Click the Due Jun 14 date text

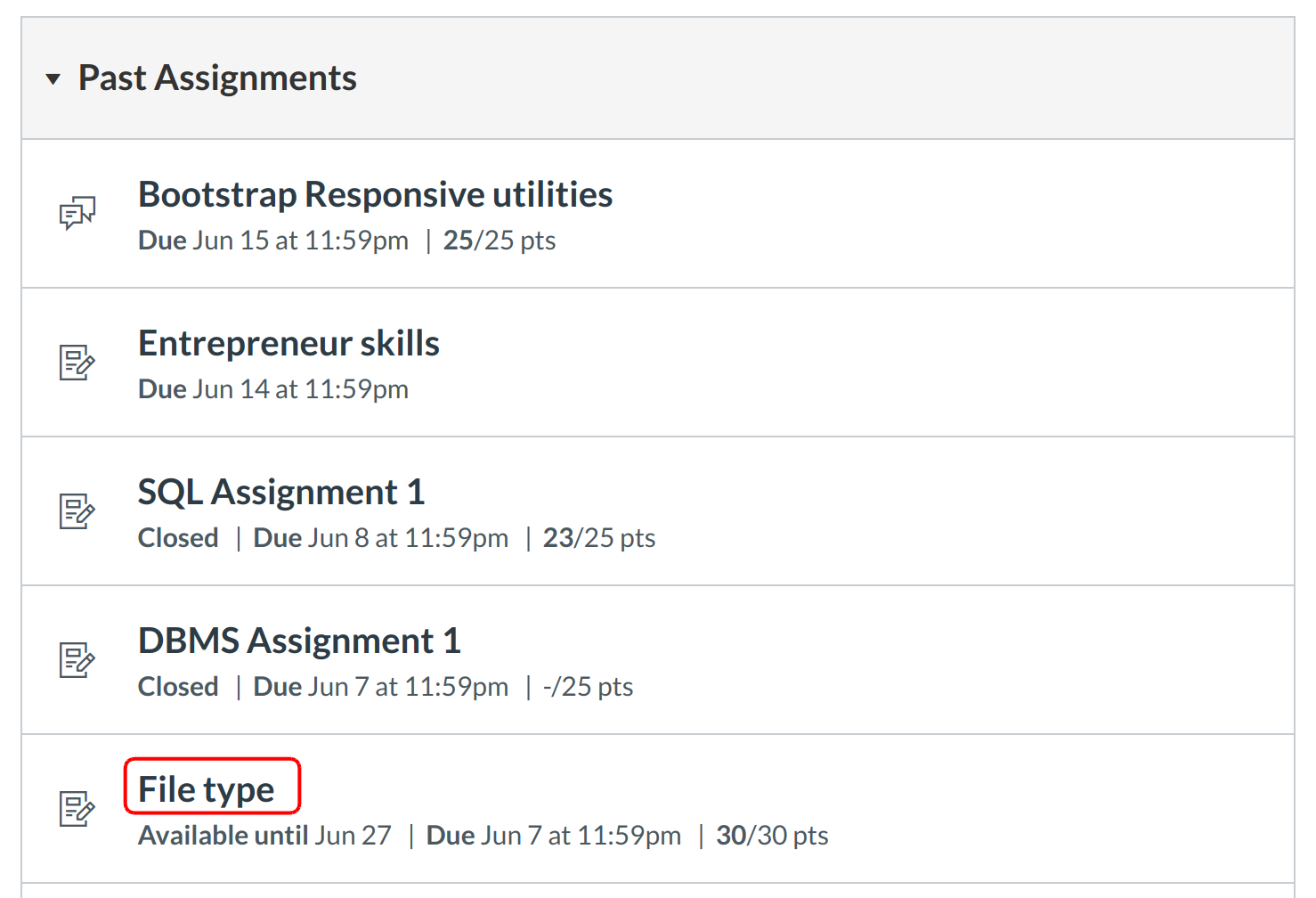tap(273, 389)
